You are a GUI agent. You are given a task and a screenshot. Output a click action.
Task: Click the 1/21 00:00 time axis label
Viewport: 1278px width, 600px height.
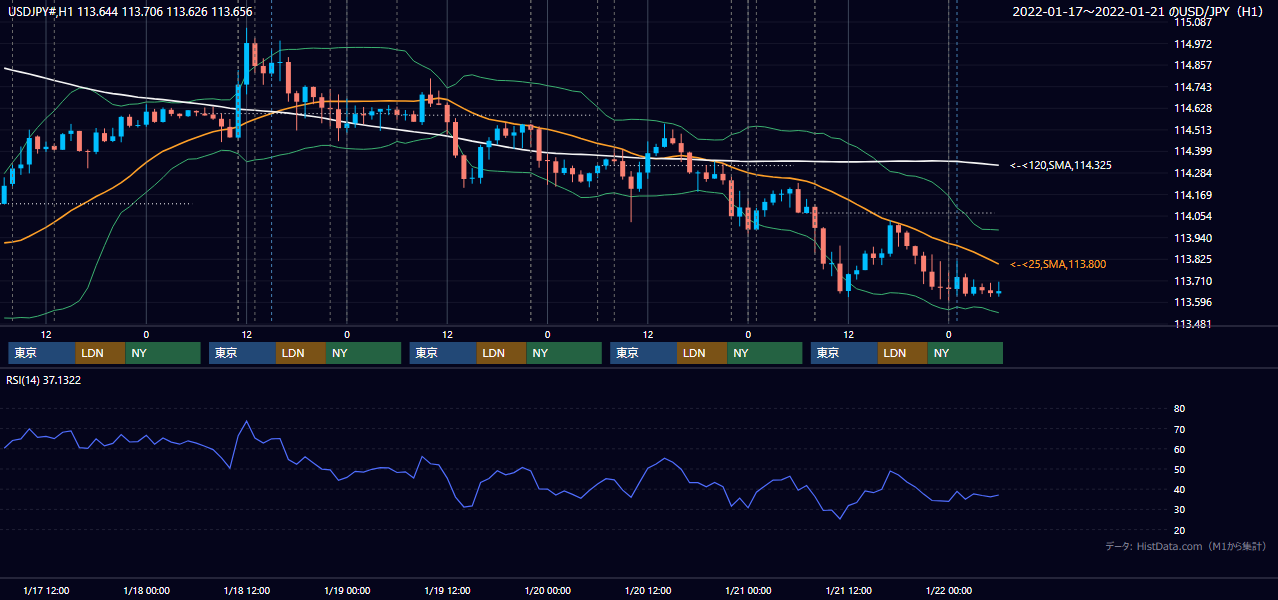[748, 590]
